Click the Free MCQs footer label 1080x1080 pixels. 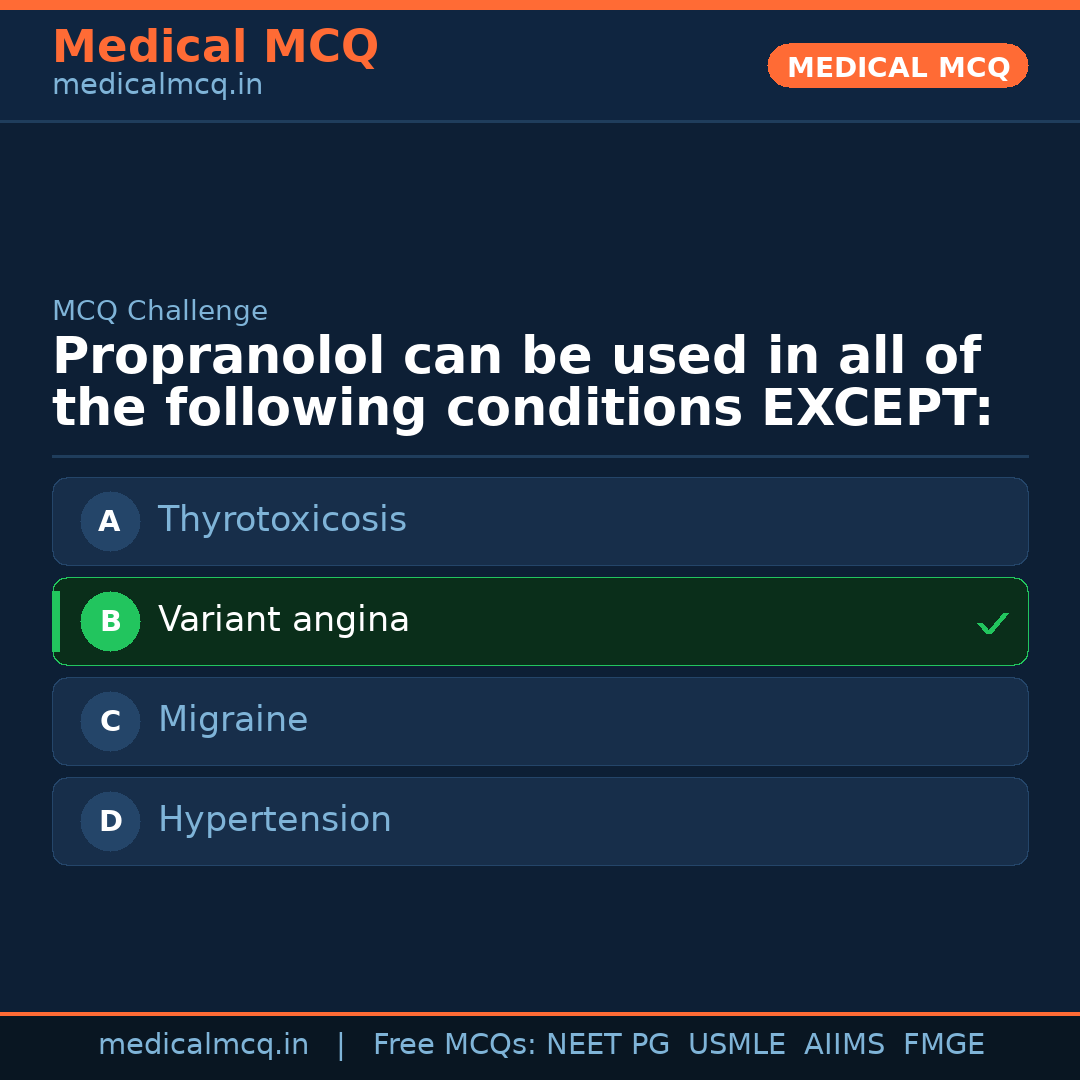tap(455, 1045)
